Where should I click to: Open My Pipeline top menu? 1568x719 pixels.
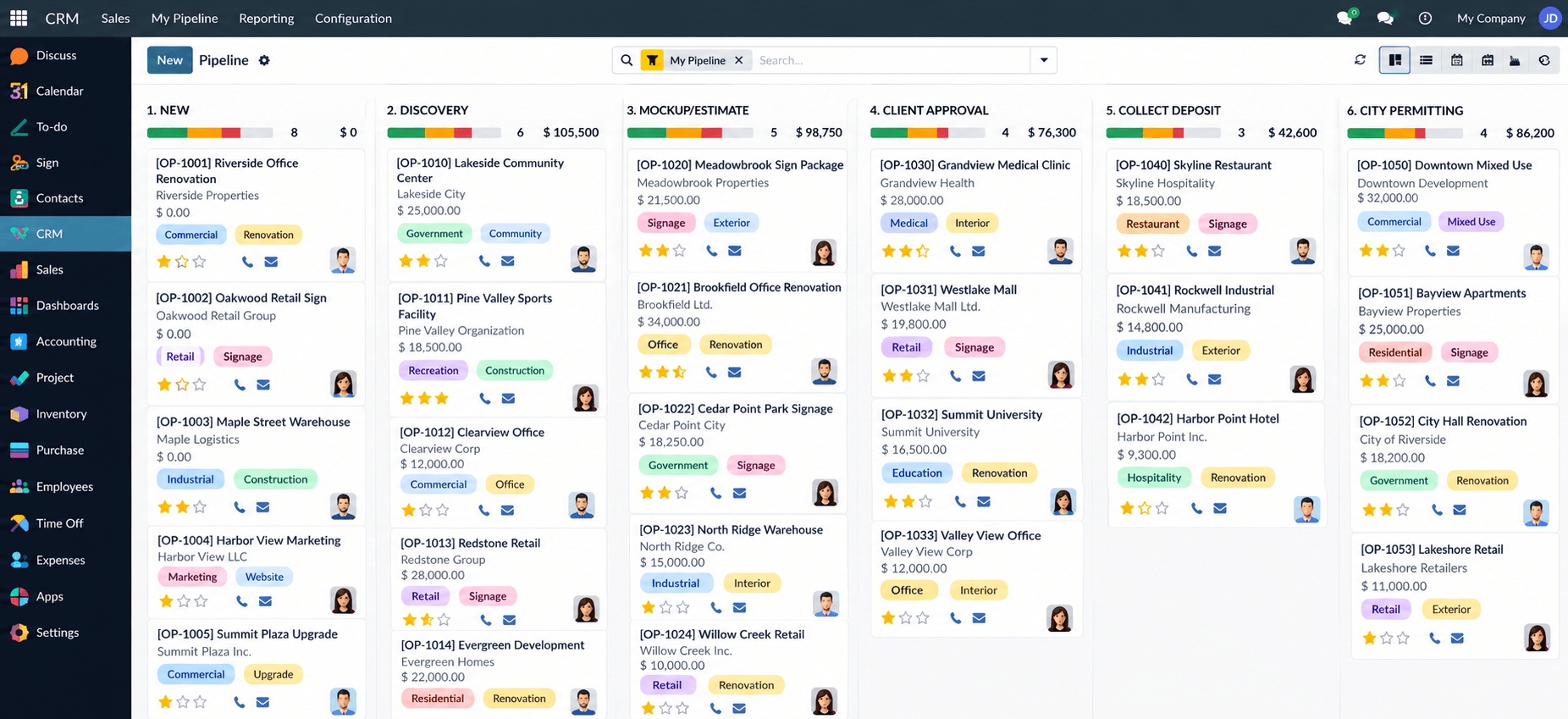click(x=185, y=18)
